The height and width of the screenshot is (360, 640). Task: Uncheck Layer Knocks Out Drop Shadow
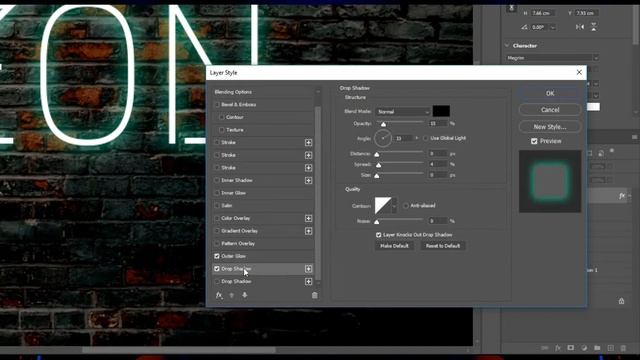point(378,235)
